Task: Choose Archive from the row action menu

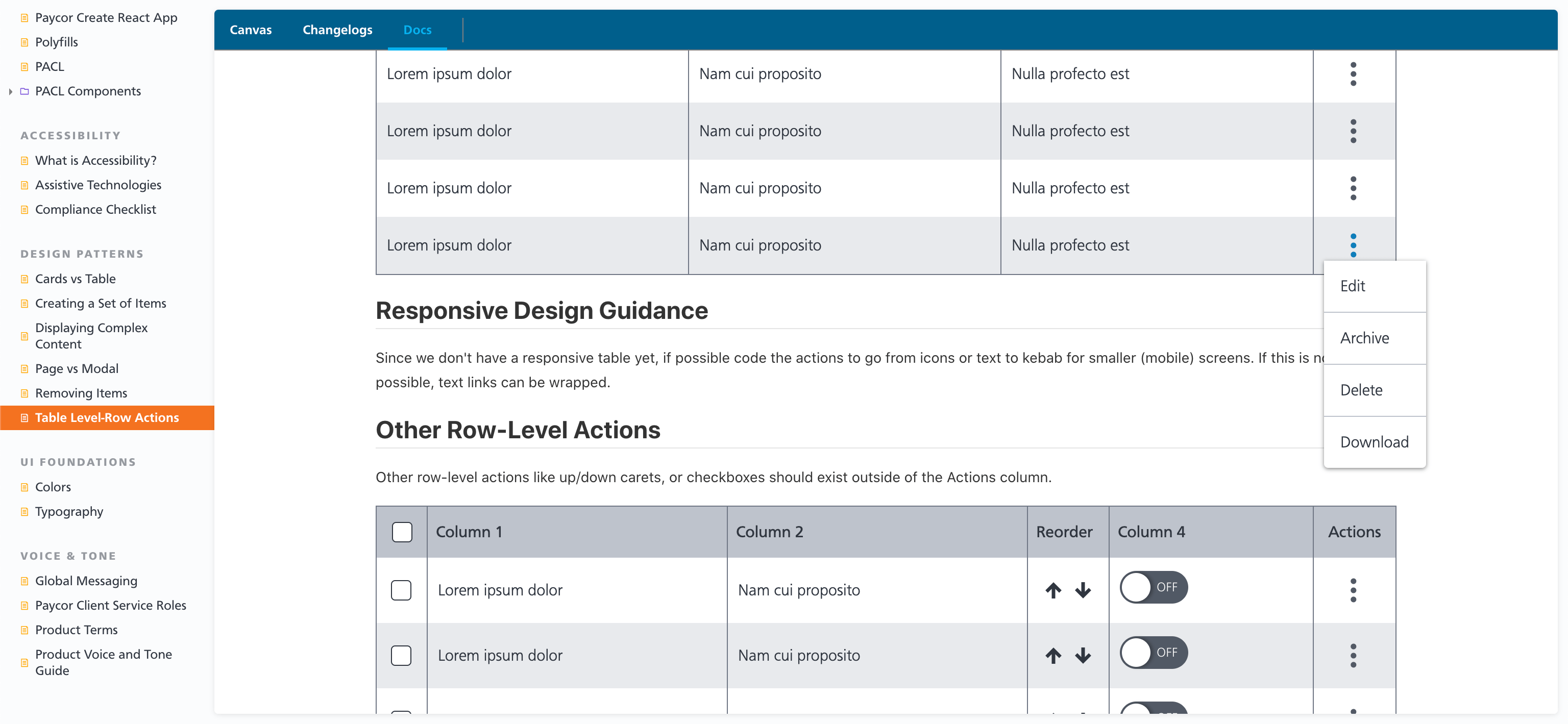Action: coord(1365,338)
